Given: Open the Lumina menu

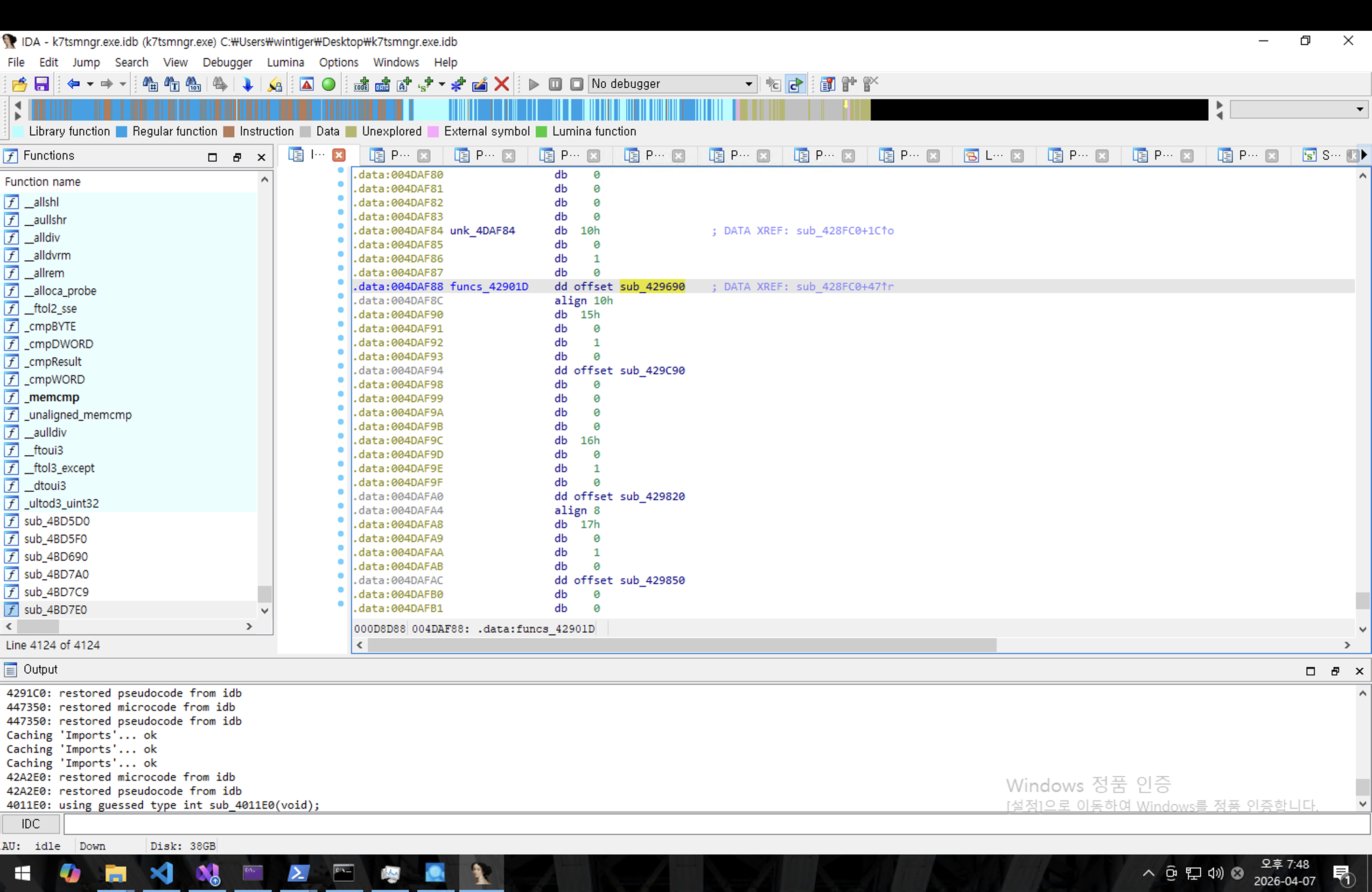Looking at the screenshot, I should tap(285, 62).
